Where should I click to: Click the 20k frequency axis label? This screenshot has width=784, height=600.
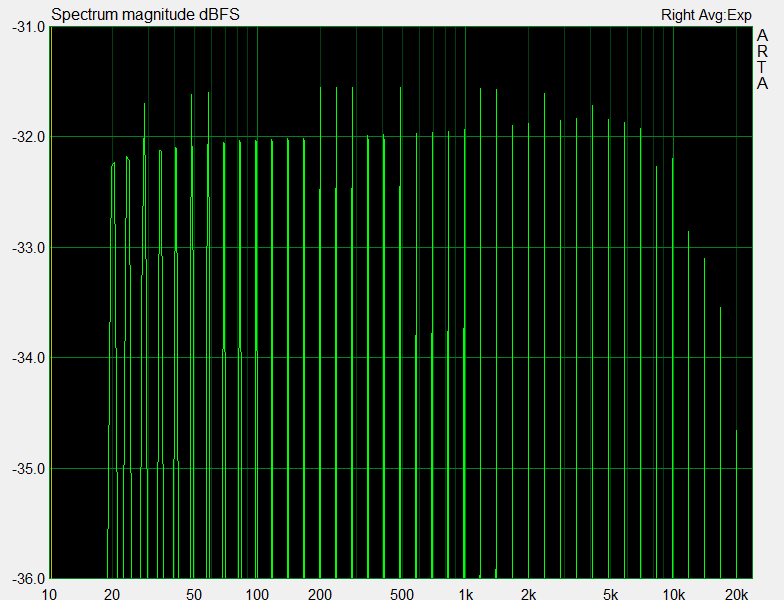point(736,594)
